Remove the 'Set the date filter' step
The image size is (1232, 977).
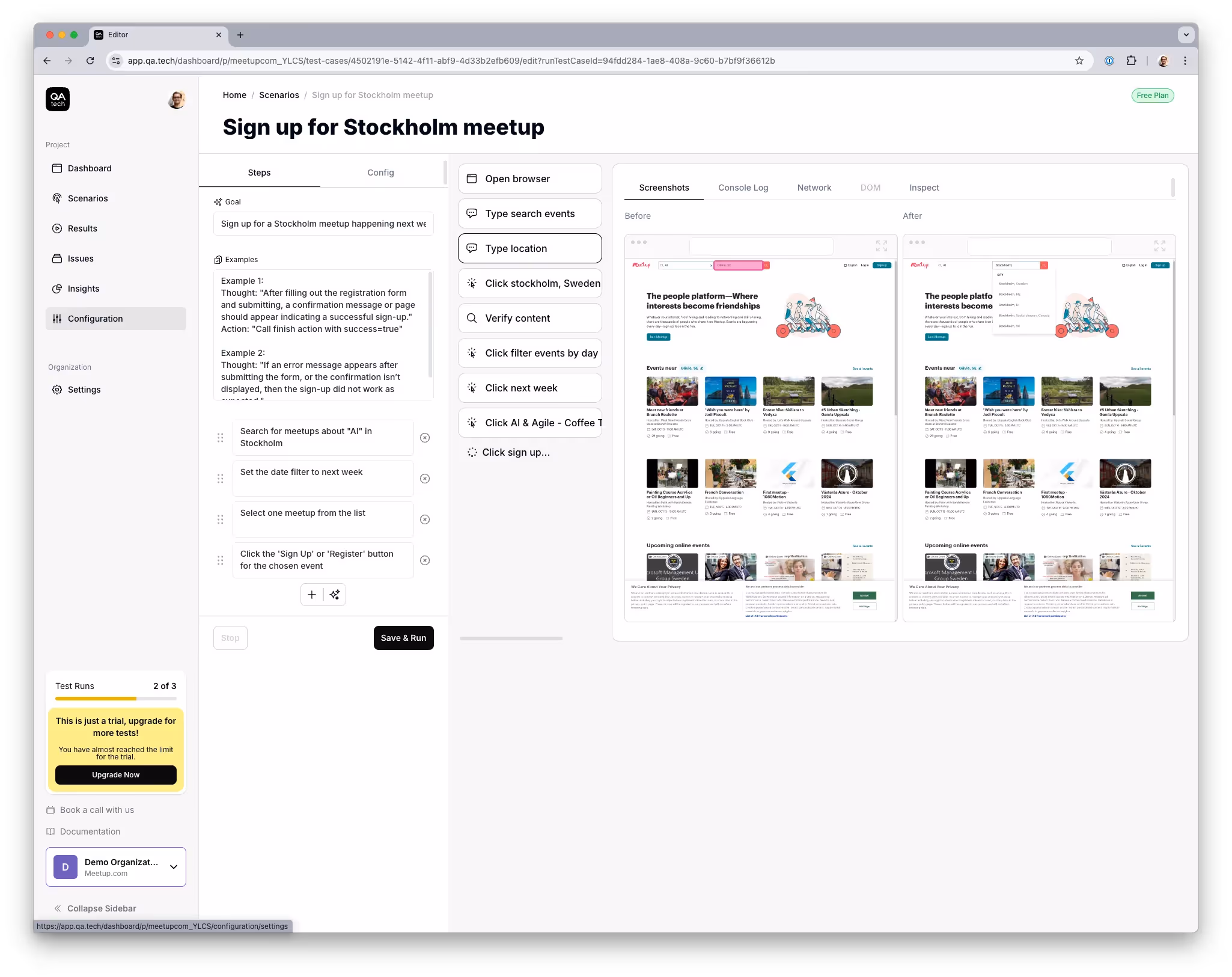tap(425, 479)
